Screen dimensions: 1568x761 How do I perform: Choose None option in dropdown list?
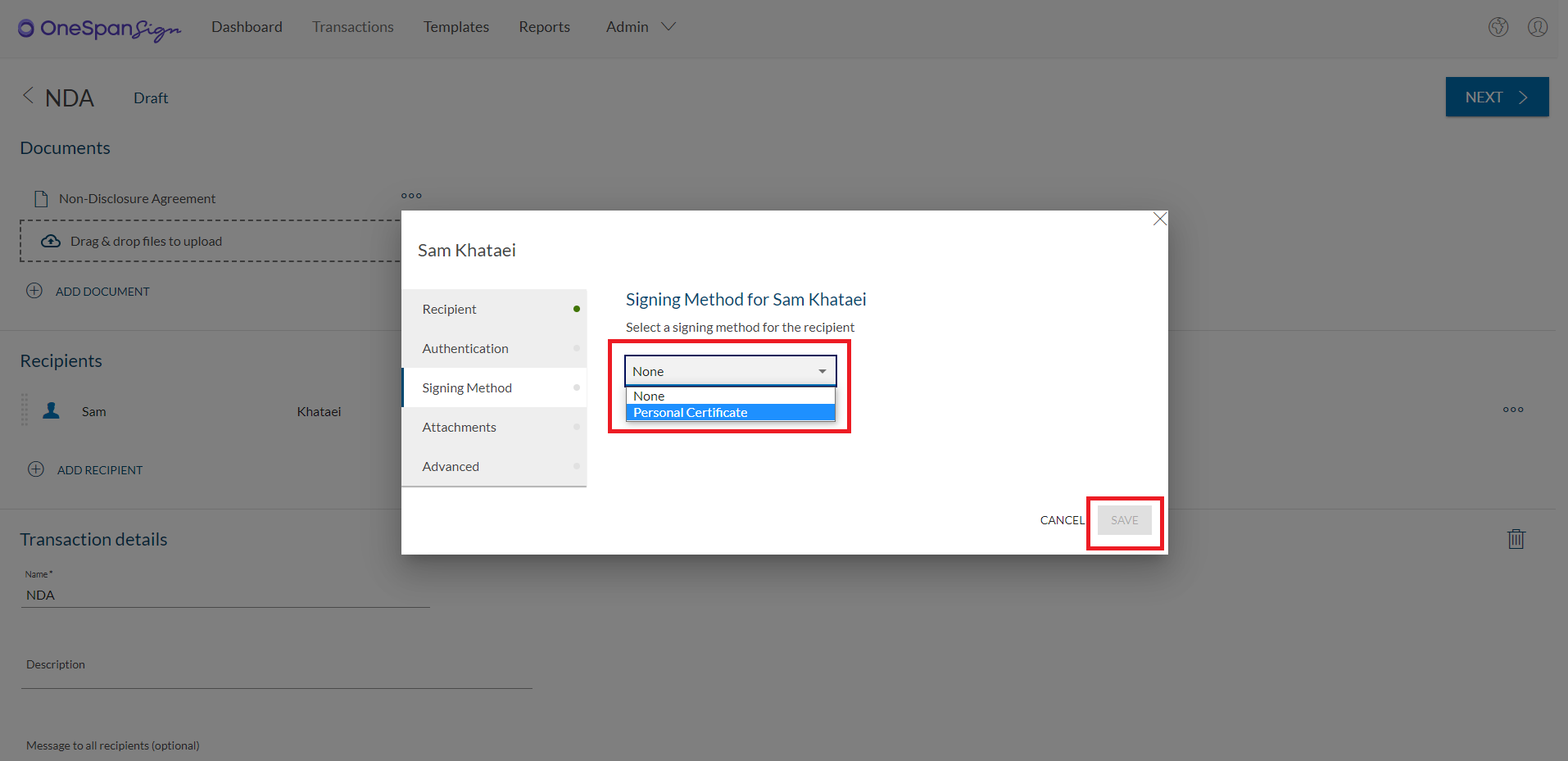[731, 396]
